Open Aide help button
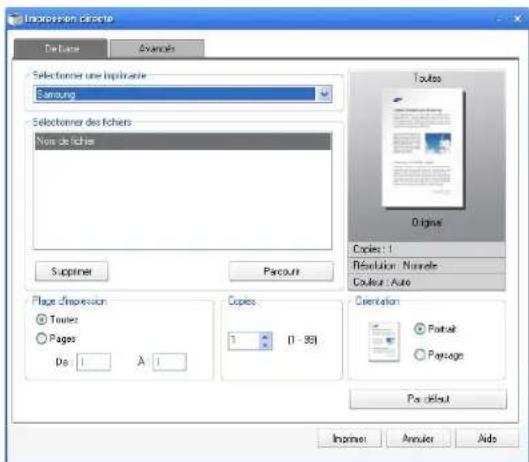The height and width of the screenshot is (462, 529). [487, 438]
